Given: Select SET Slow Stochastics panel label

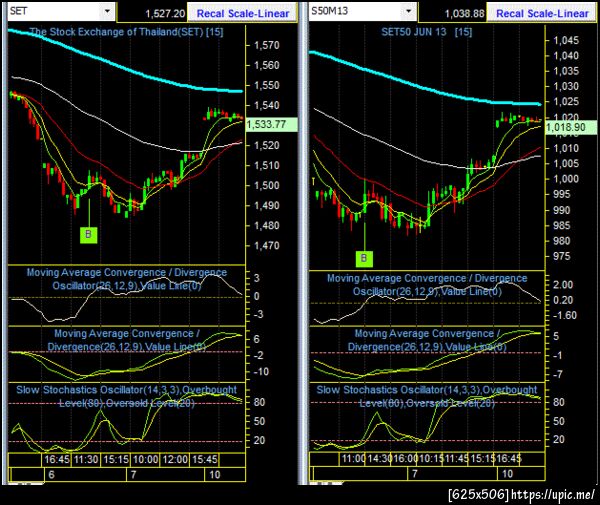Looking at the screenshot, I should pos(127,396).
